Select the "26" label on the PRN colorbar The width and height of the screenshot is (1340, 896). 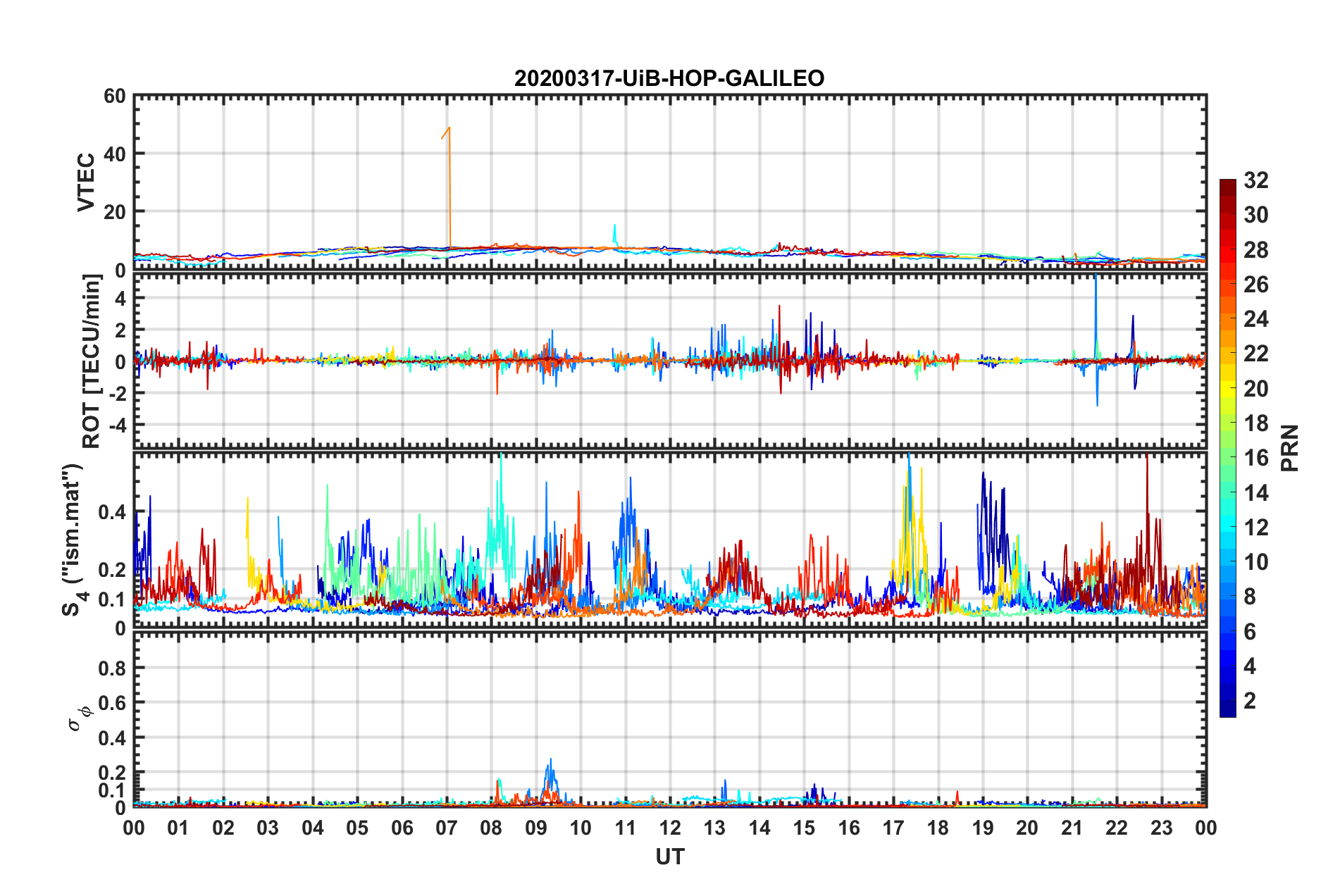(x=1255, y=285)
